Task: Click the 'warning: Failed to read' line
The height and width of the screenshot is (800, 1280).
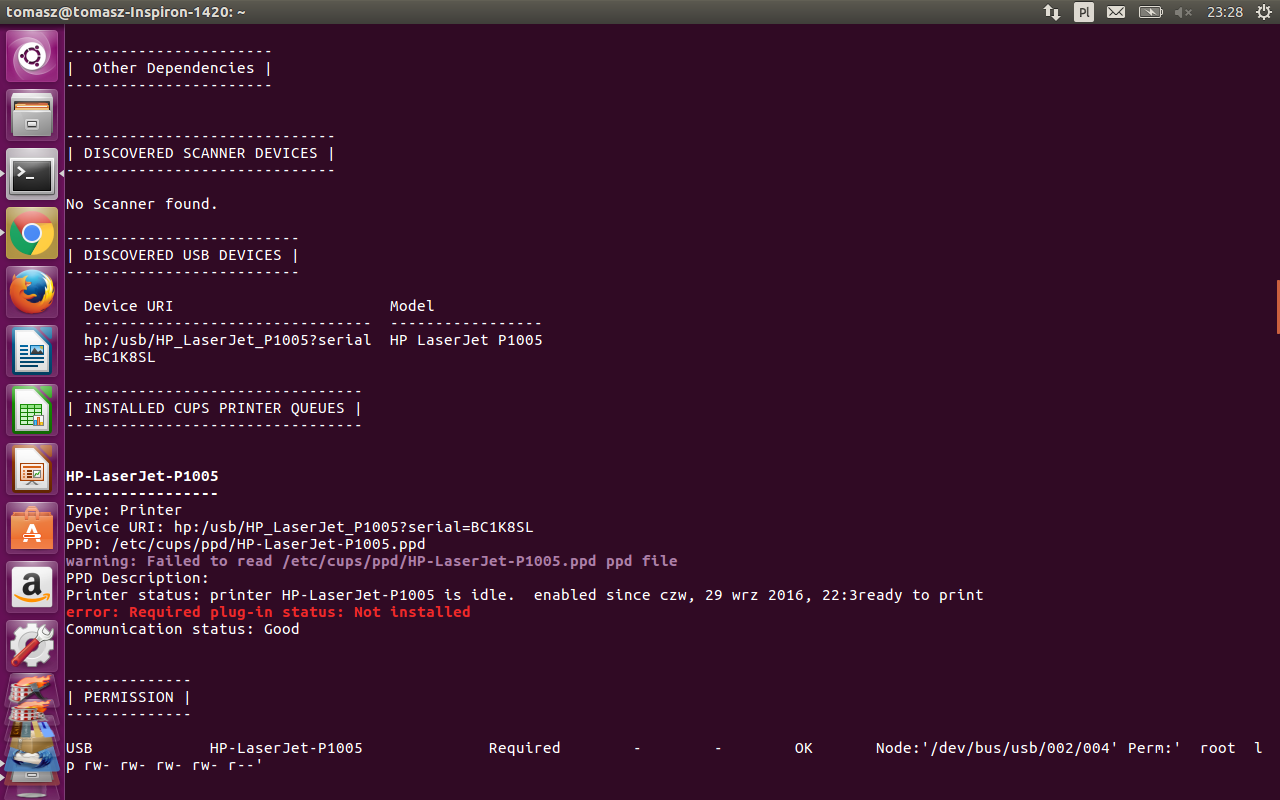Action: coord(372,561)
